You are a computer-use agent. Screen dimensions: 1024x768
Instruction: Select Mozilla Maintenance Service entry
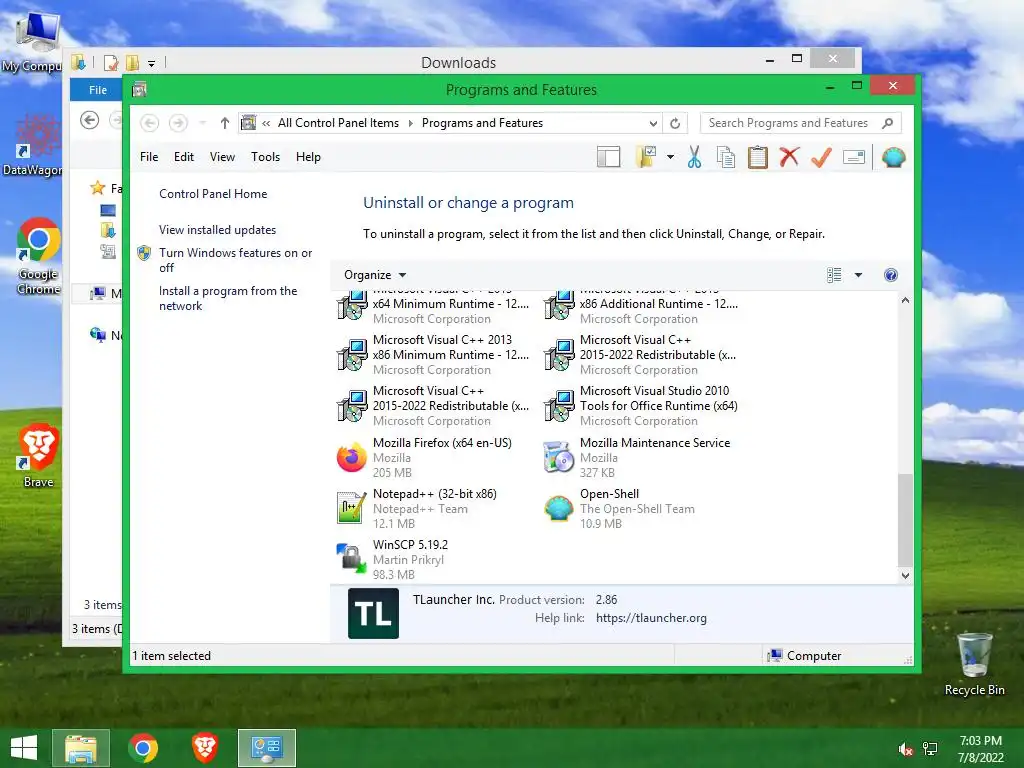click(x=640, y=457)
